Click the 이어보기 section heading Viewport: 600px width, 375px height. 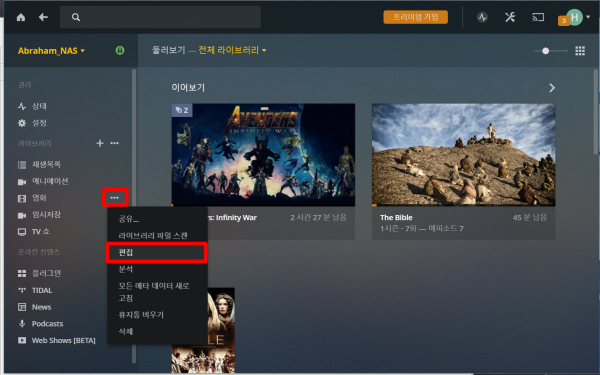[x=188, y=88]
